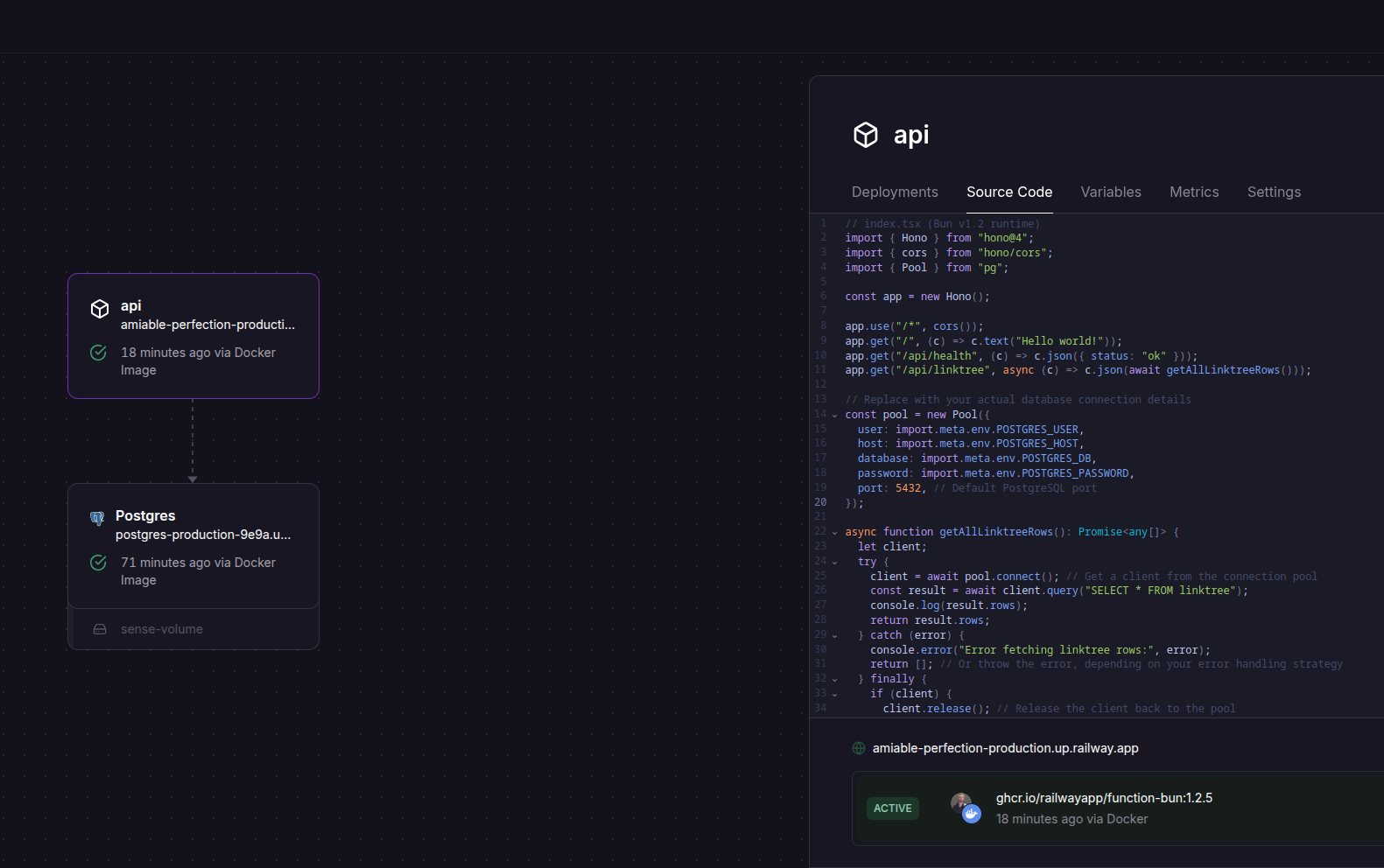Open the ghcr.io/railwayapp/function-bun:1.2.5 deployment

[x=1104, y=798]
